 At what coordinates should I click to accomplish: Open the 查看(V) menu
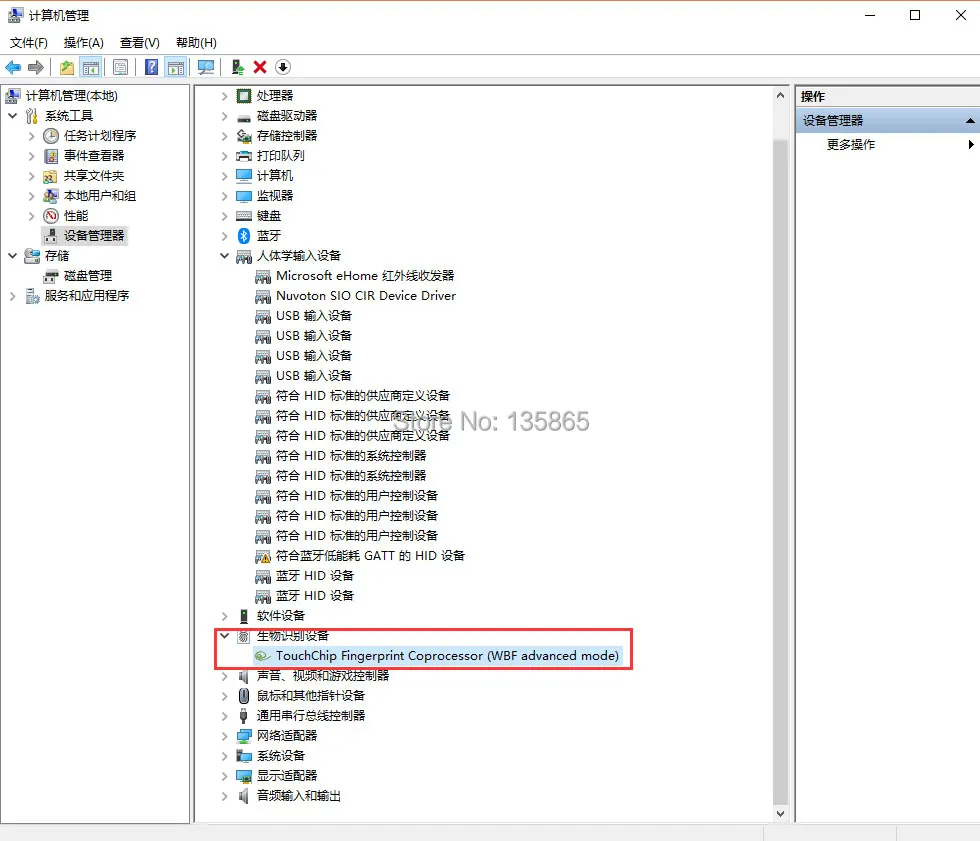139,42
